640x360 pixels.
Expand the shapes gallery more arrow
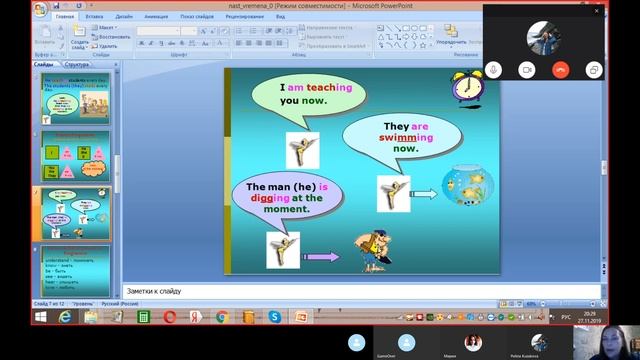click(431, 45)
